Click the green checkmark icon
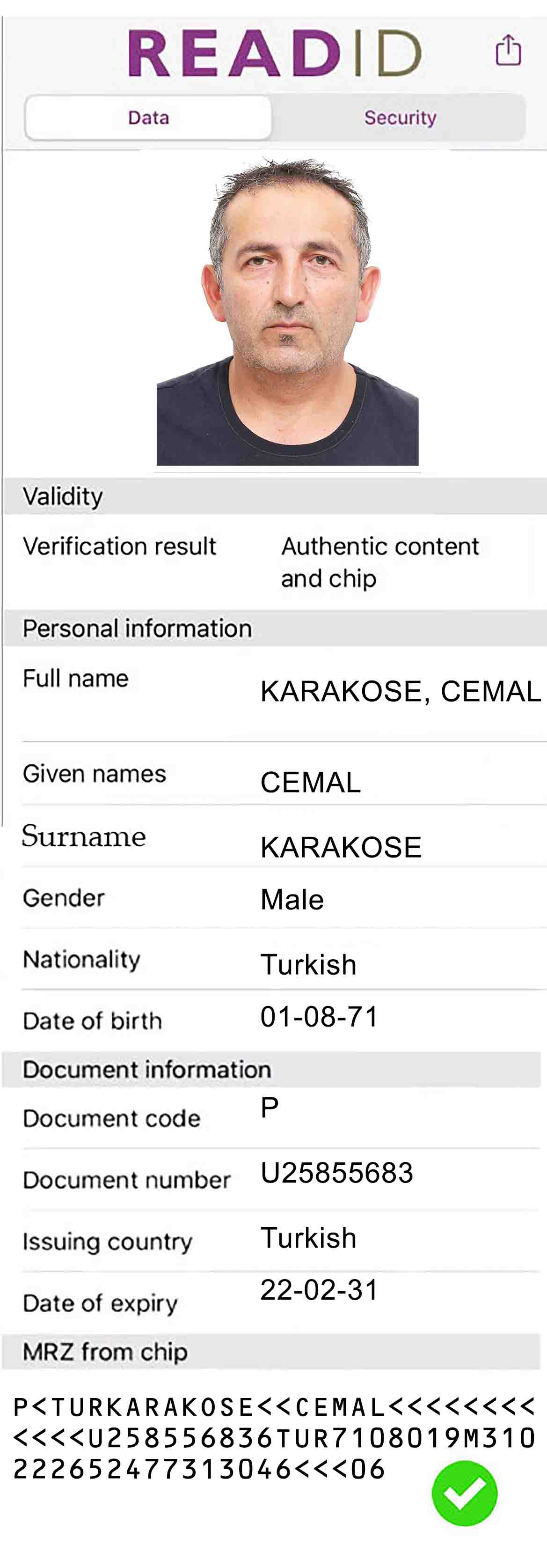547x1568 pixels. coord(464,1493)
